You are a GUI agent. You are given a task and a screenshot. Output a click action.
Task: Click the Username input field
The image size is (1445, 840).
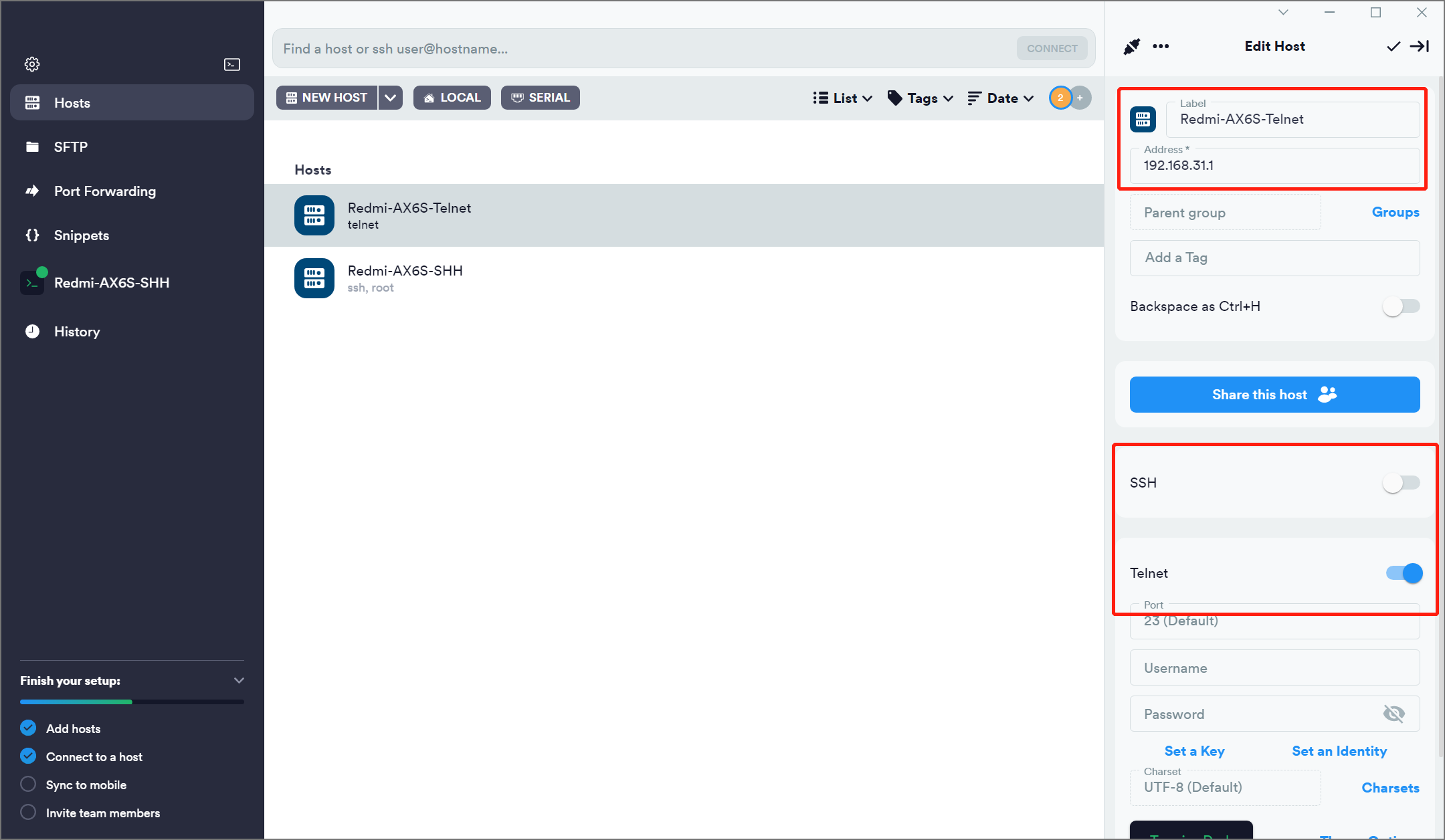coord(1274,668)
